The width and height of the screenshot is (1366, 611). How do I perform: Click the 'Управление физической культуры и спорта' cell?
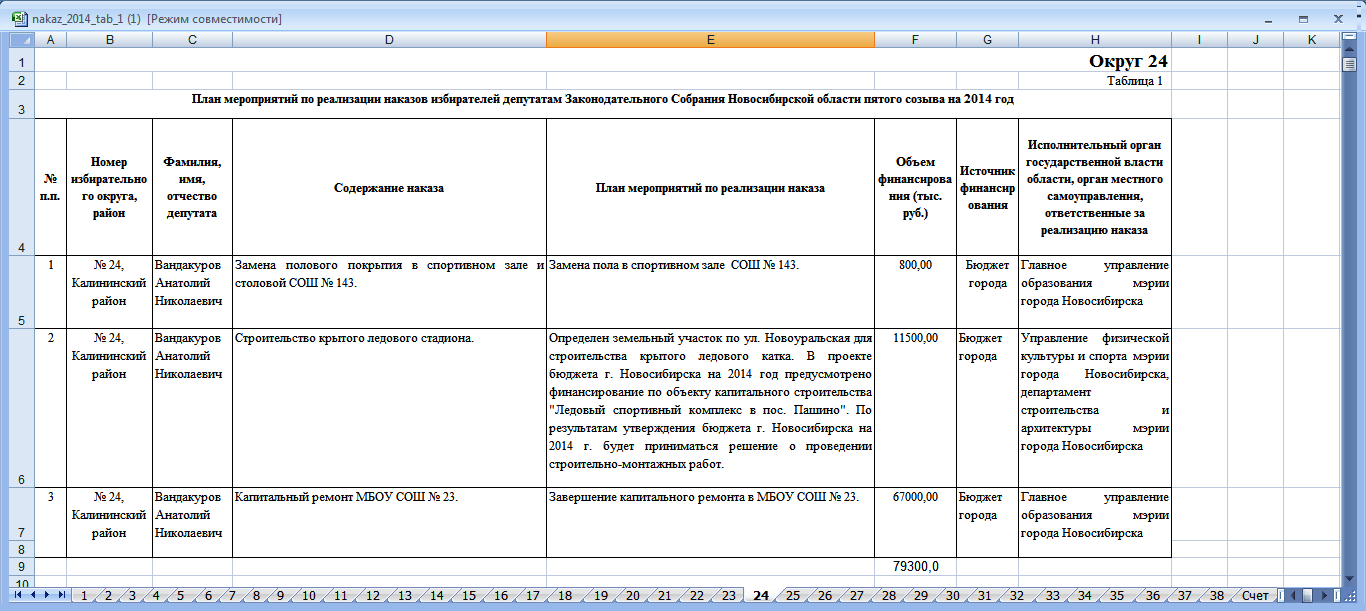pyautogui.click(x=1095, y=408)
